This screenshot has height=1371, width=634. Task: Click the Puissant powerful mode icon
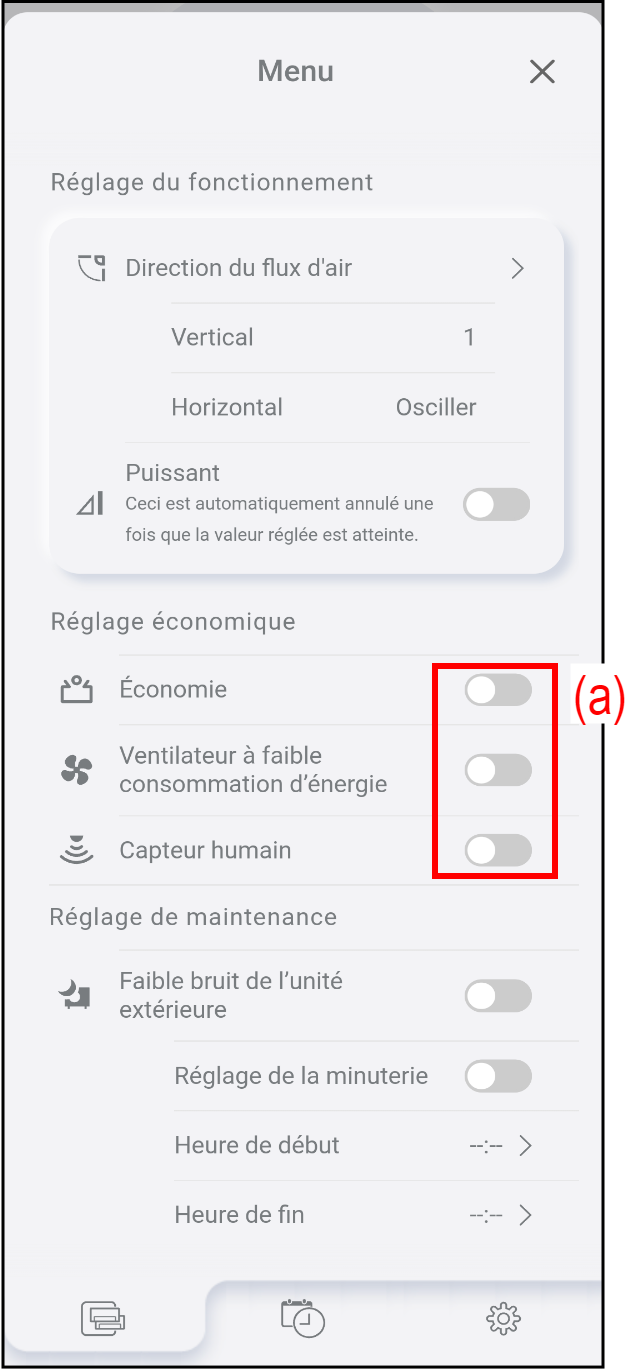click(x=90, y=505)
